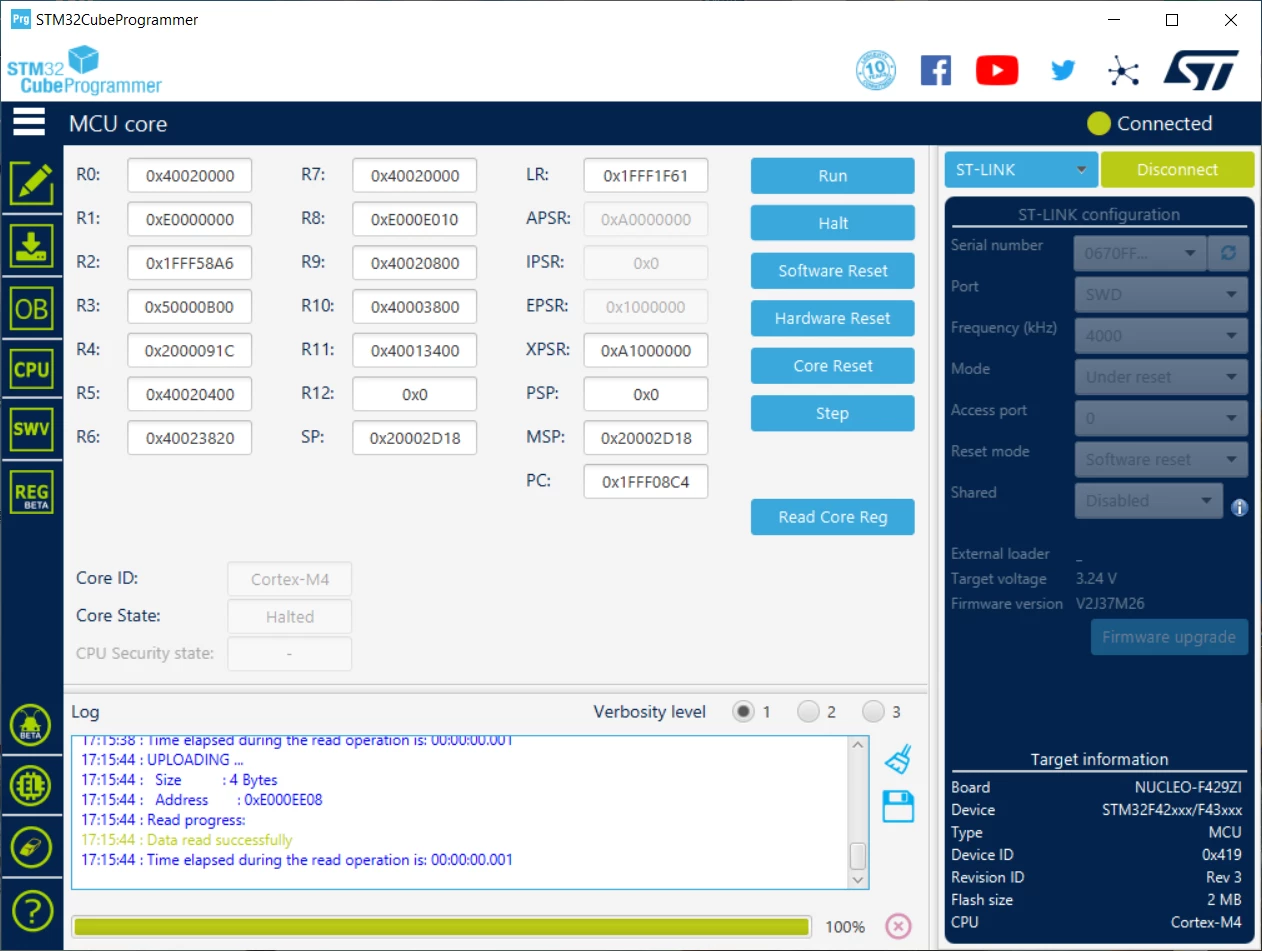Click the R0 register field
Screen dimensions: 1262x951
click(x=189, y=176)
